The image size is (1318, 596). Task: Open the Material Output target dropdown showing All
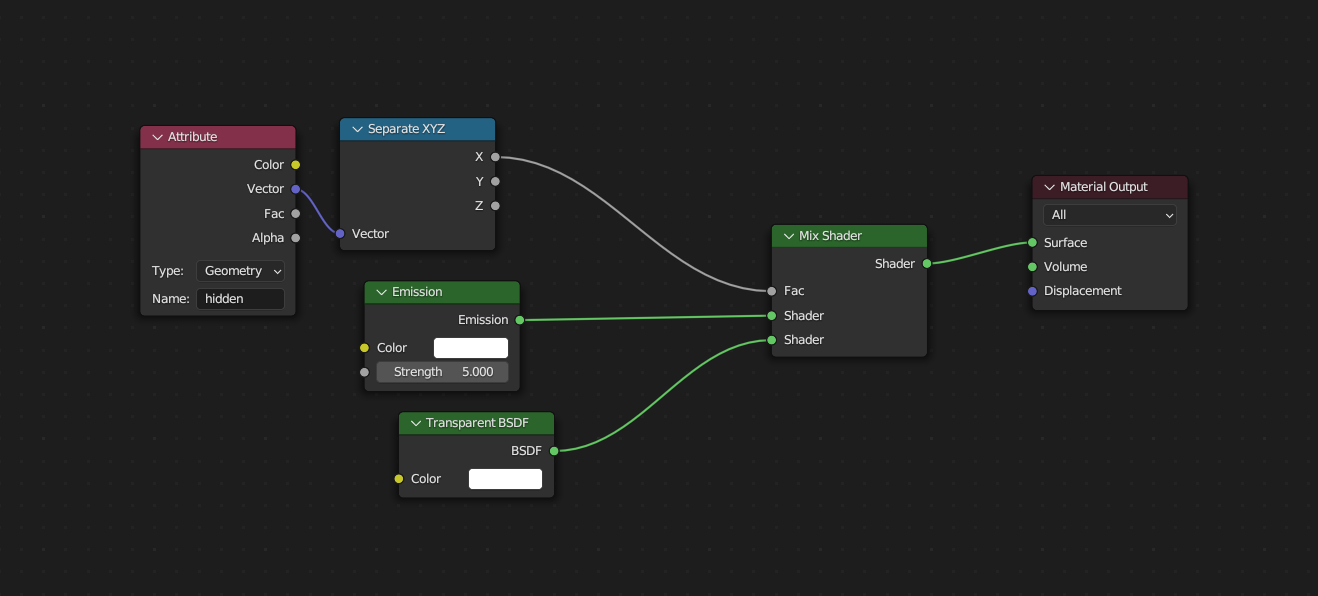tap(1110, 215)
